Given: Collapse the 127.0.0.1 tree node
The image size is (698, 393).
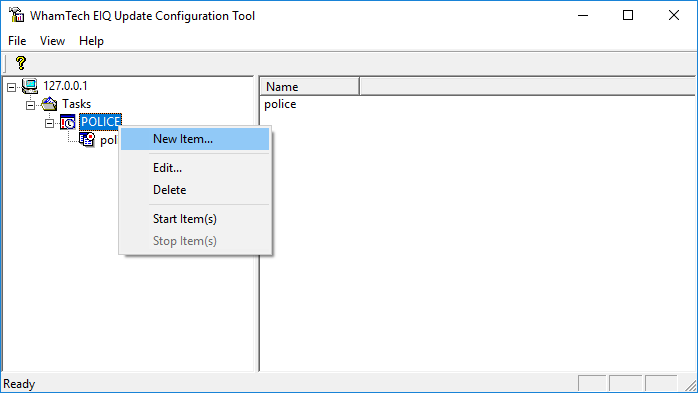Looking at the screenshot, I should pyautogui.click(x=12, y=87).
